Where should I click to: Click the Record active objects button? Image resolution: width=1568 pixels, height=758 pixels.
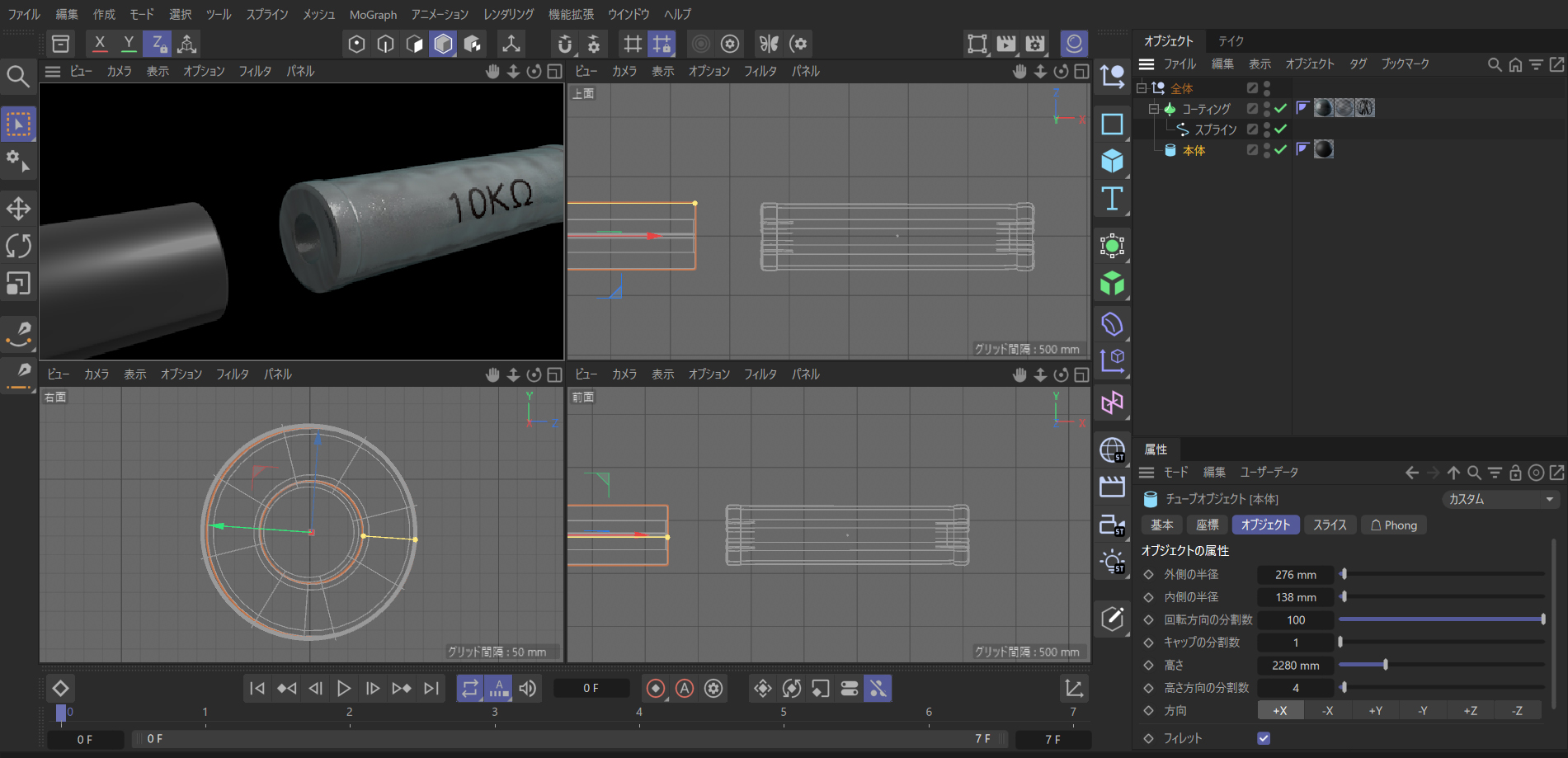(x=656, y=688)
